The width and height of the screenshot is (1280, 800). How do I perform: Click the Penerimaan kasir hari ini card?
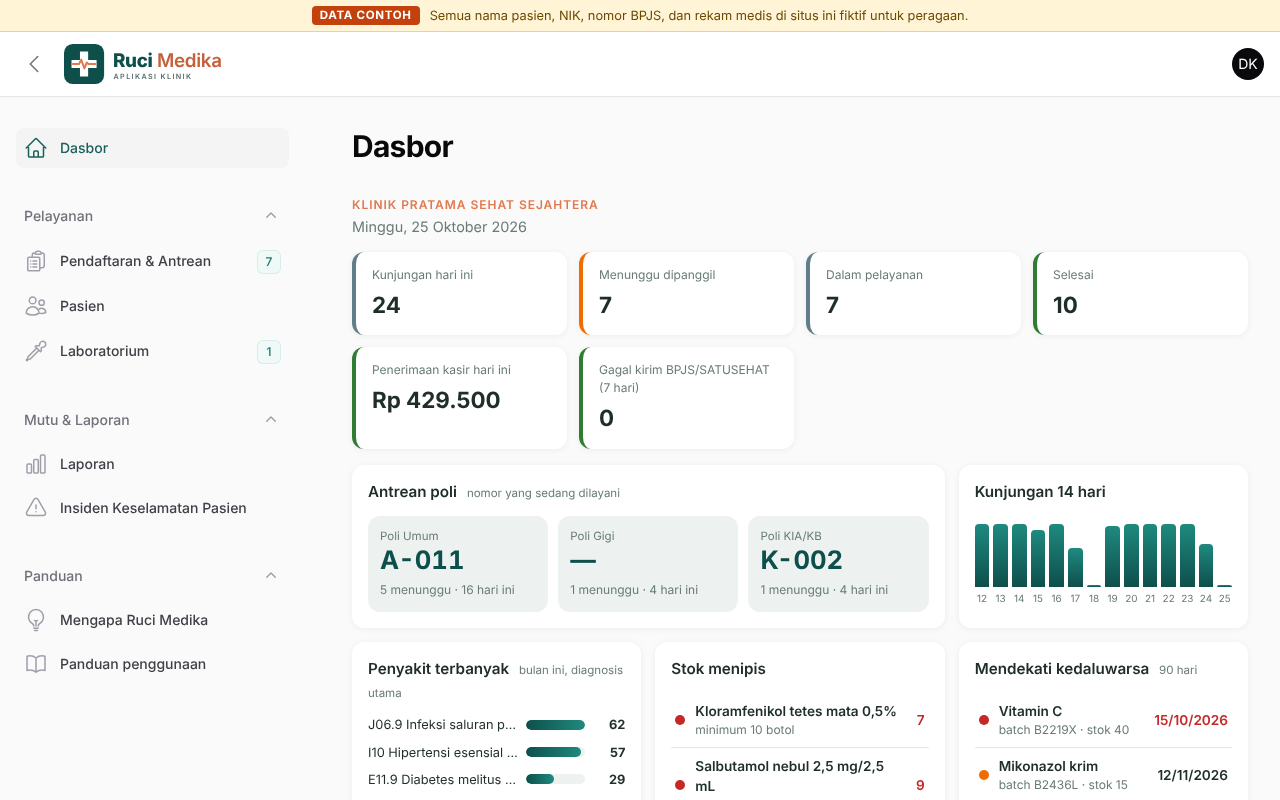[x=460, y=398]
